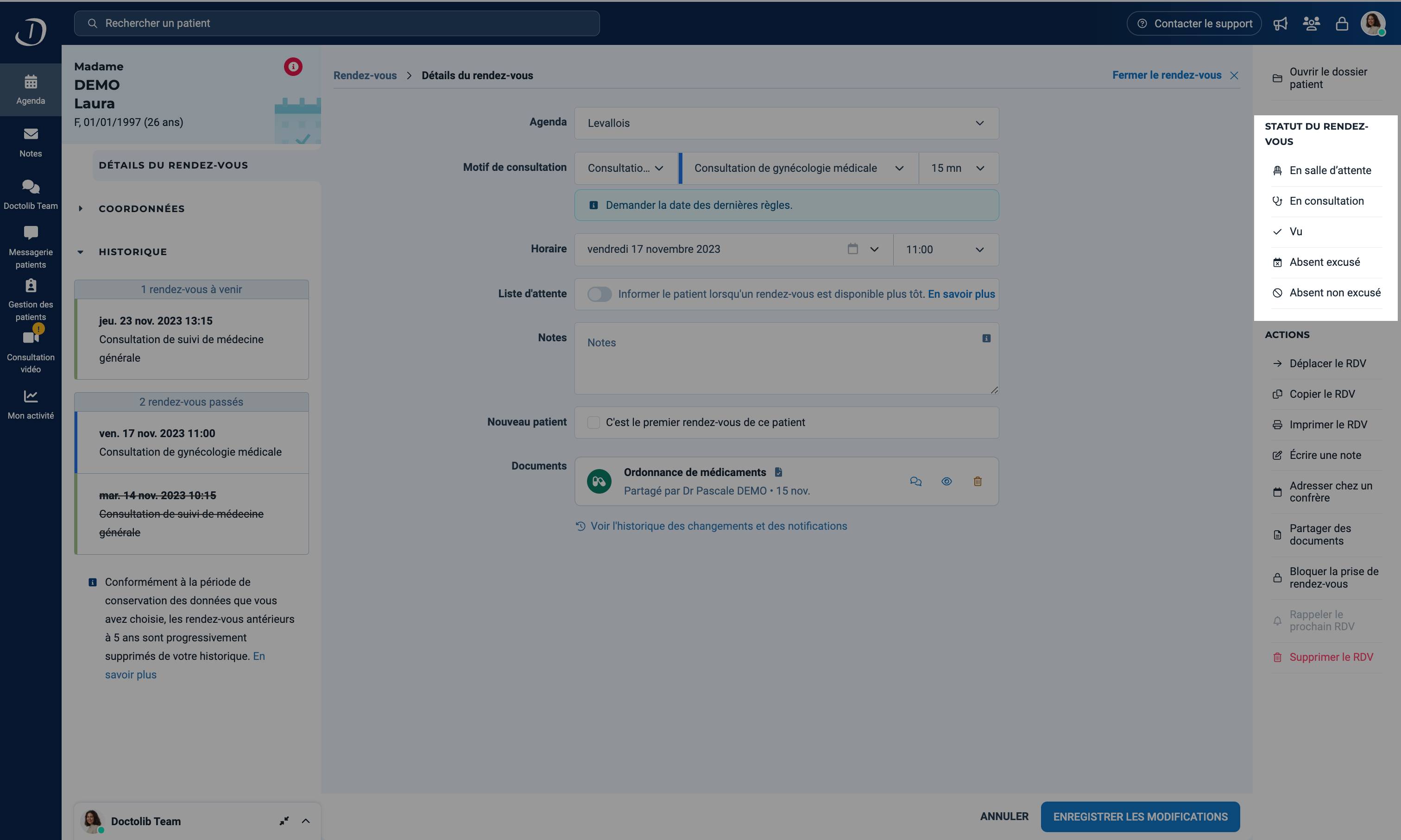Click Déplacer le RDV action
Viewport: 1401px width, 840px height.
click(x=1327, y=364)
